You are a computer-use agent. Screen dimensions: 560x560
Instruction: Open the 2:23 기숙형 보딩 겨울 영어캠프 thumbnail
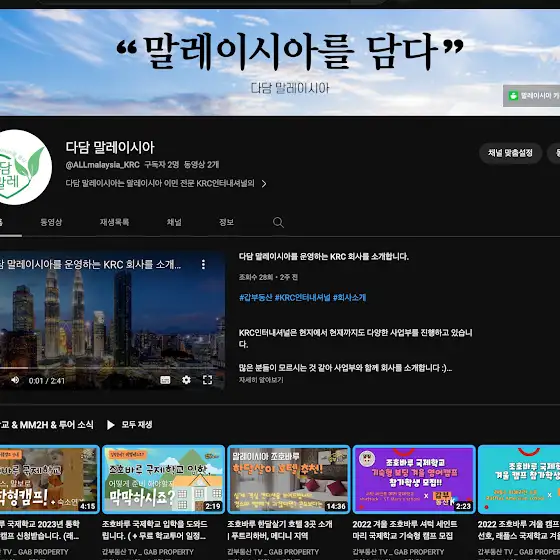coord(414,479)
